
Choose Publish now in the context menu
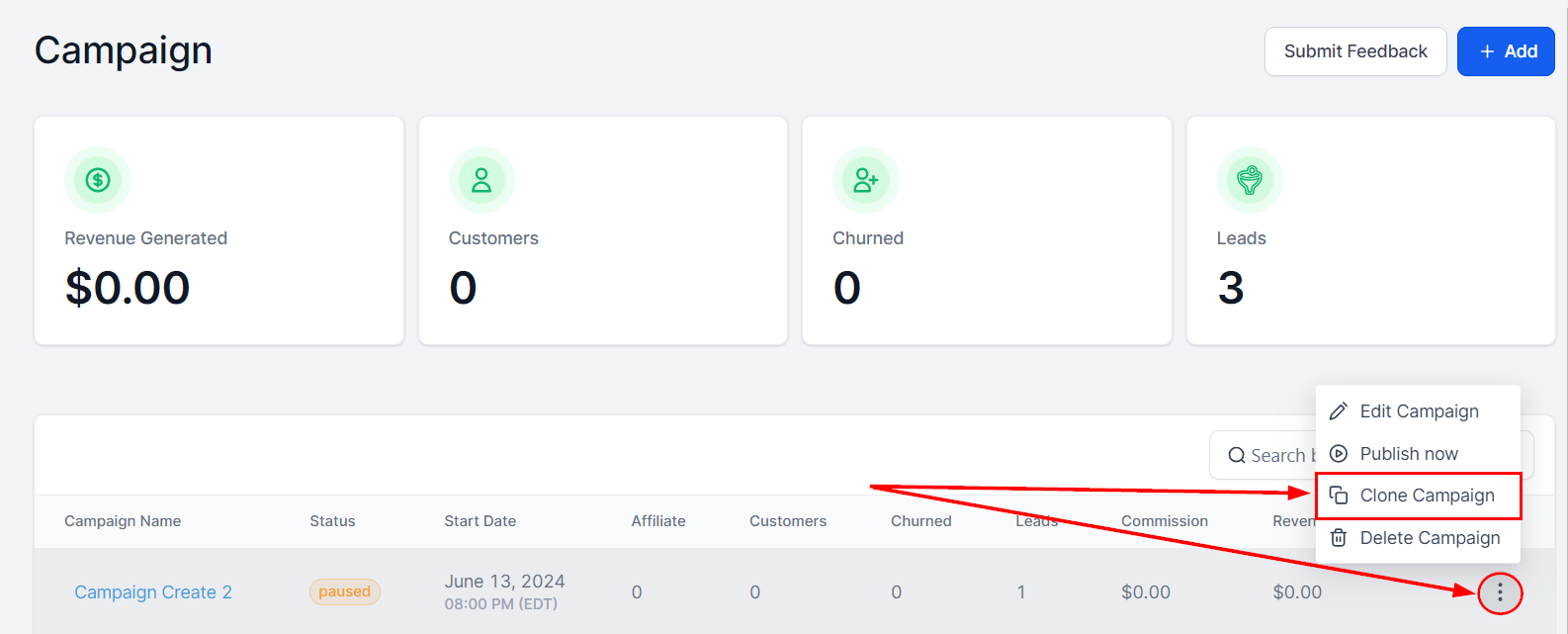pos(1408,454)
